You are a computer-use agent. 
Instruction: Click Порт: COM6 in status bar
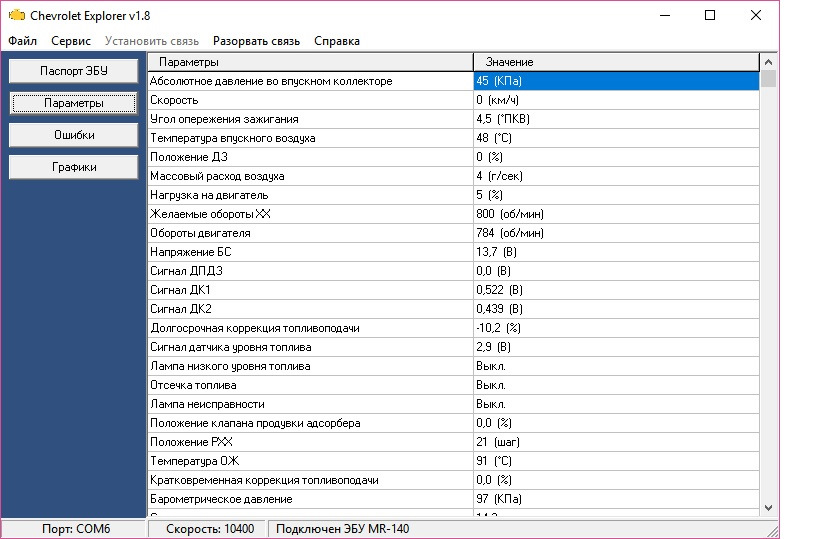pos(76,529)
